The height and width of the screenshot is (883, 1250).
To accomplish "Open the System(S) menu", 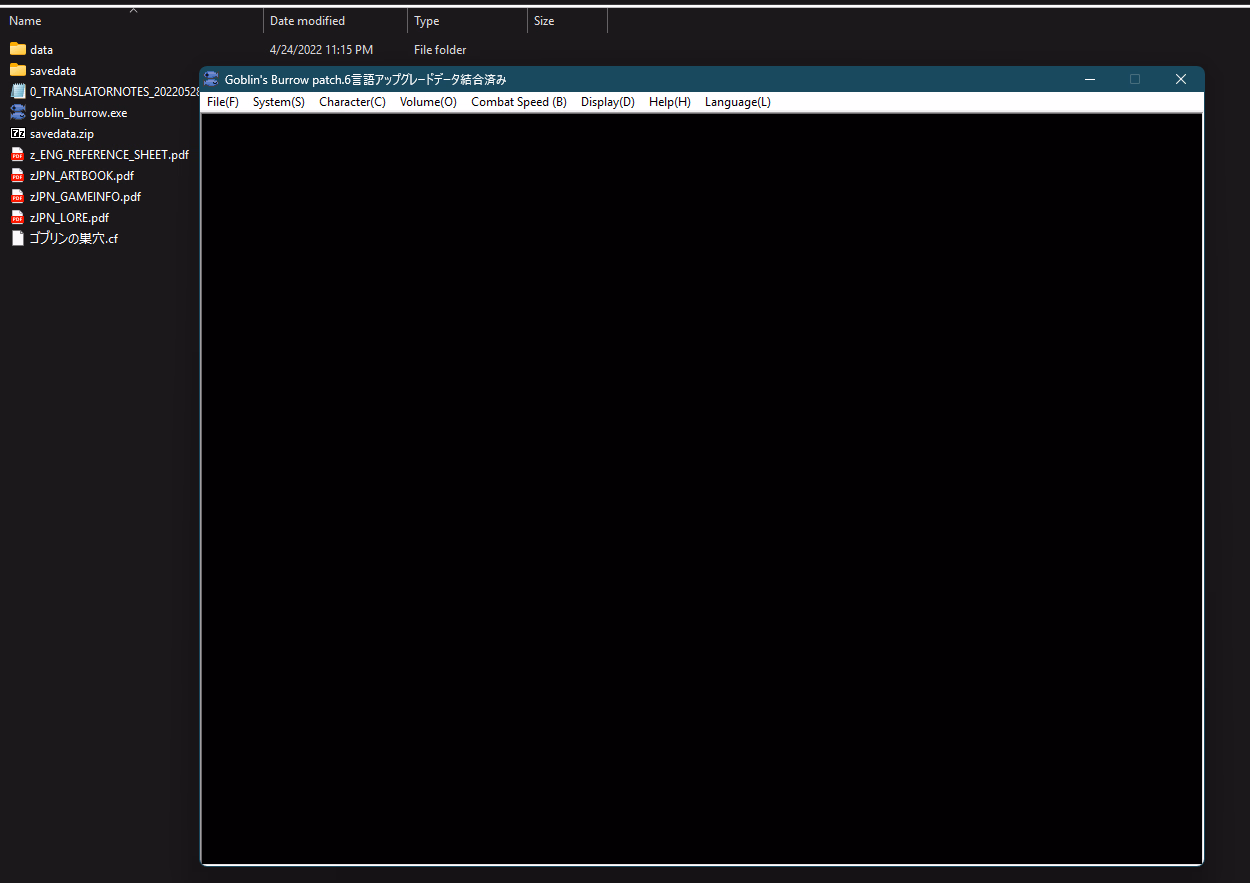I will (x=278, y=102).
